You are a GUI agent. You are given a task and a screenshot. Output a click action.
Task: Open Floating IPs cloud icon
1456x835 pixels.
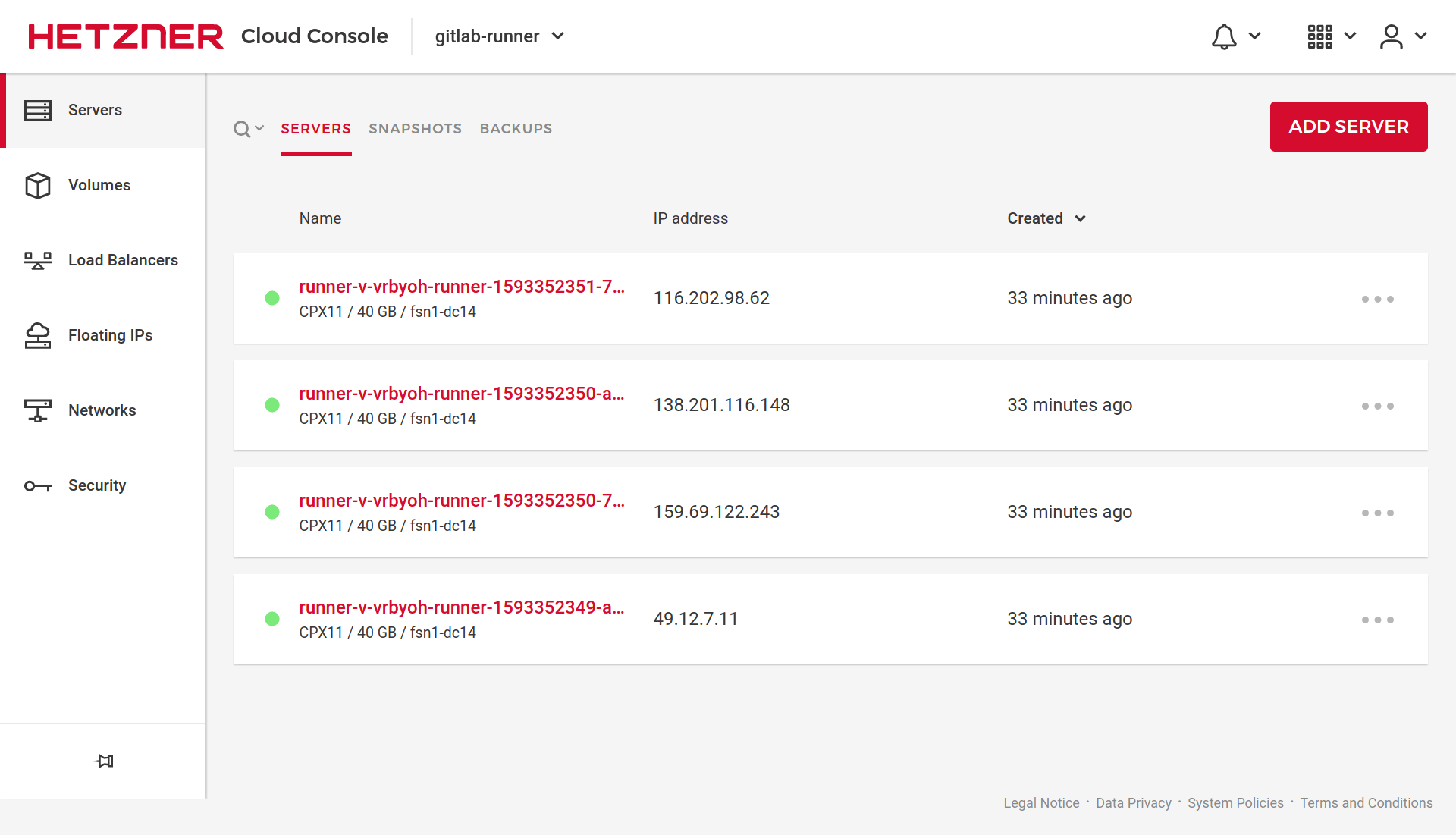pyautogui.click(x=37, y=336)
